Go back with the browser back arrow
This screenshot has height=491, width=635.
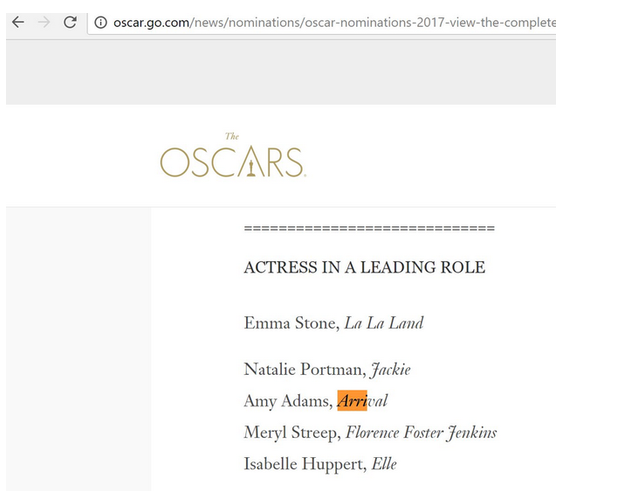tap(18, 22)
